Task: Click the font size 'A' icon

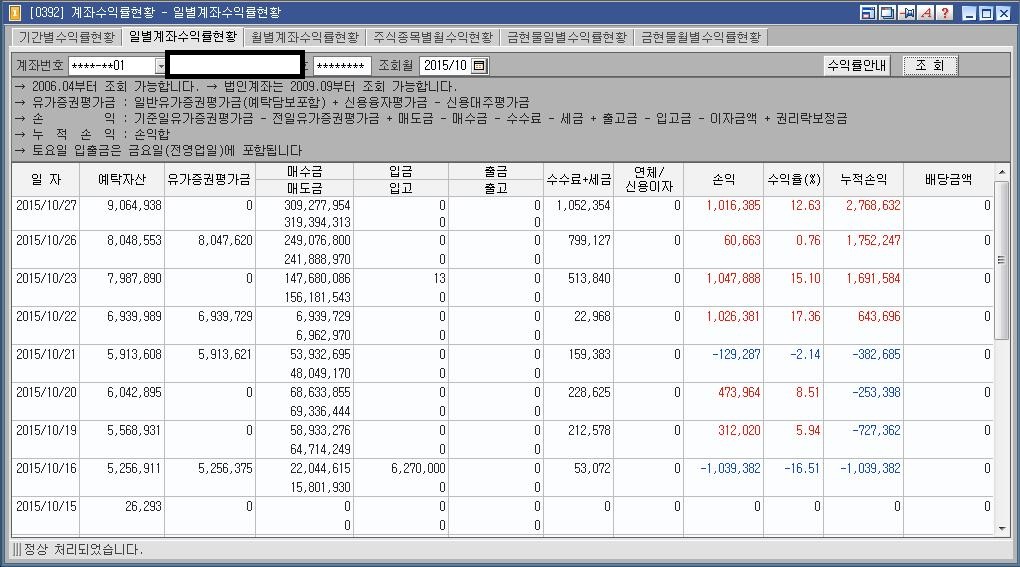Action: (926, 12)
